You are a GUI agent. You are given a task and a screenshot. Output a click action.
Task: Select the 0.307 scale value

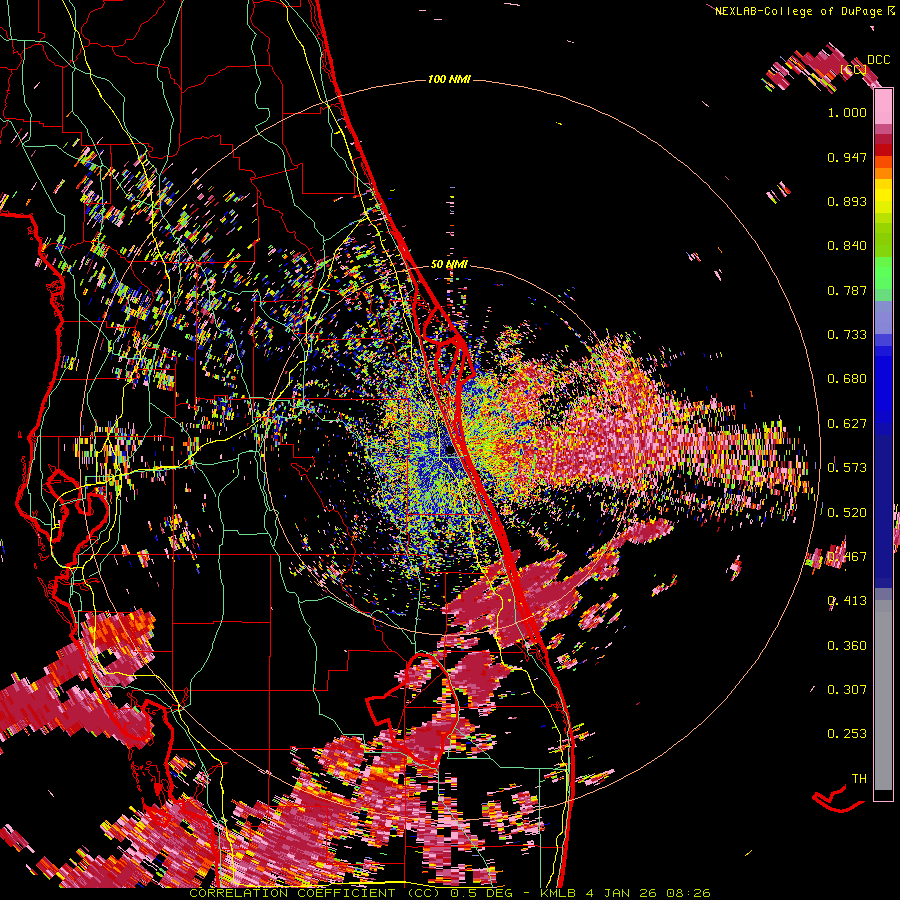click(x=847, y=690)
